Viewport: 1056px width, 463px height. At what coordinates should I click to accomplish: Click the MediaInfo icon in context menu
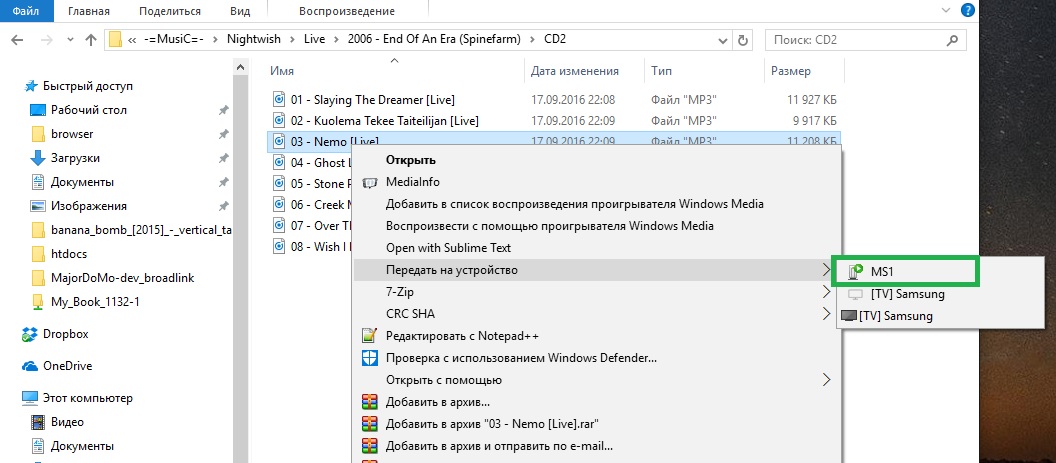pyautogui.click(x=370, y=183)
